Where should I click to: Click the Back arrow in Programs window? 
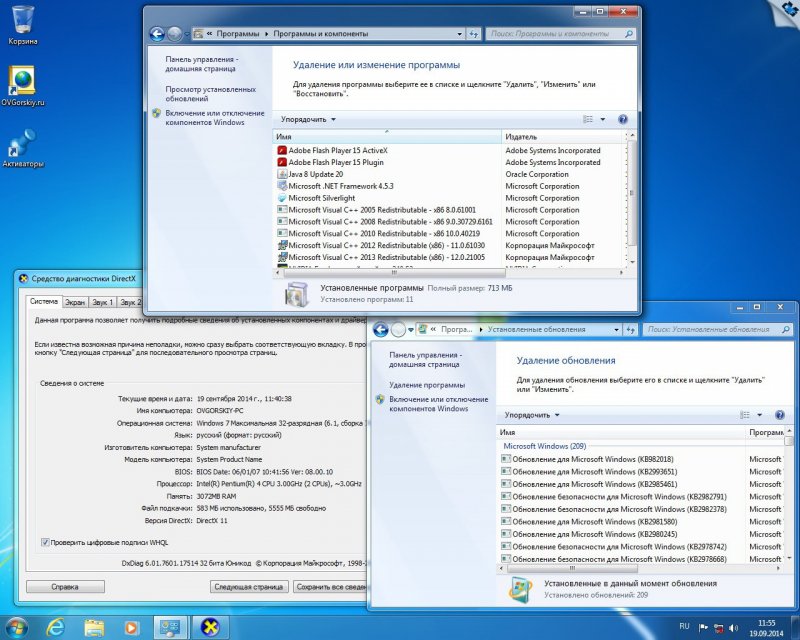pyautogui.click(x=157, y=34)
